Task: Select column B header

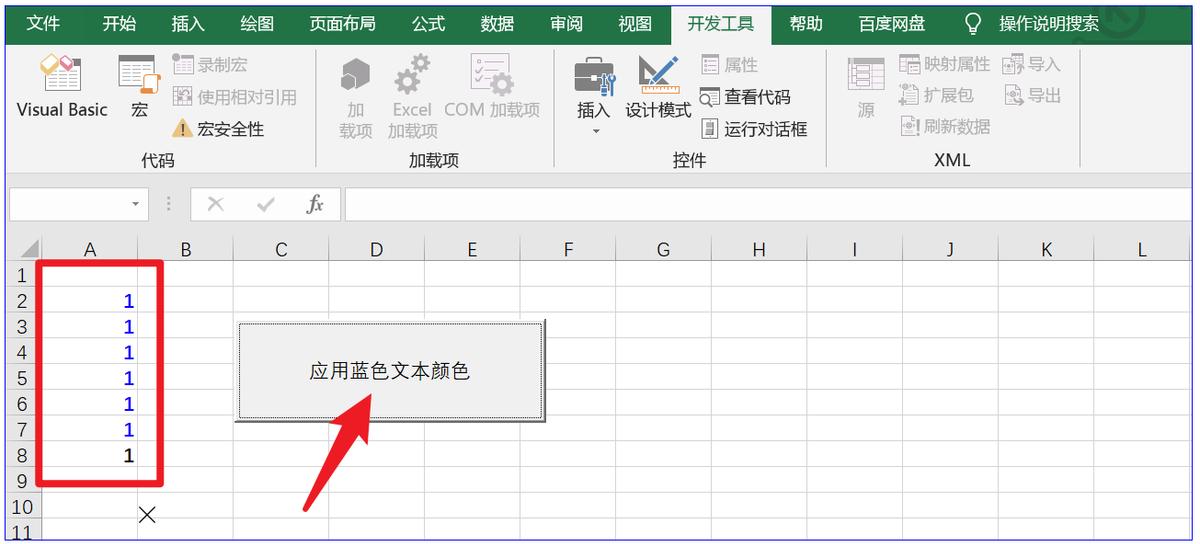Action: (x=185, y=250)
